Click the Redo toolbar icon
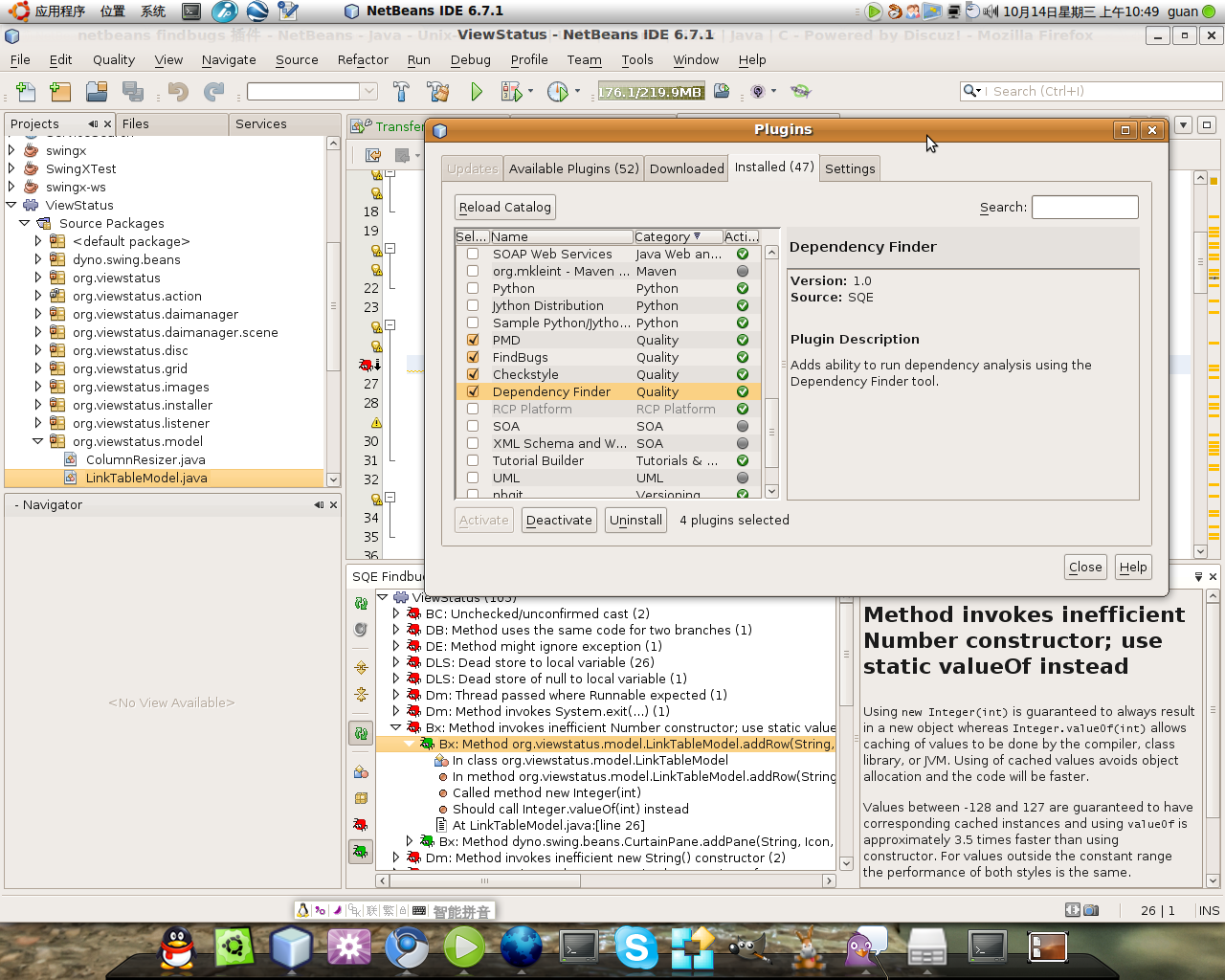The width and height of the screenshot is (1225, 980). [x=214, y=91]
